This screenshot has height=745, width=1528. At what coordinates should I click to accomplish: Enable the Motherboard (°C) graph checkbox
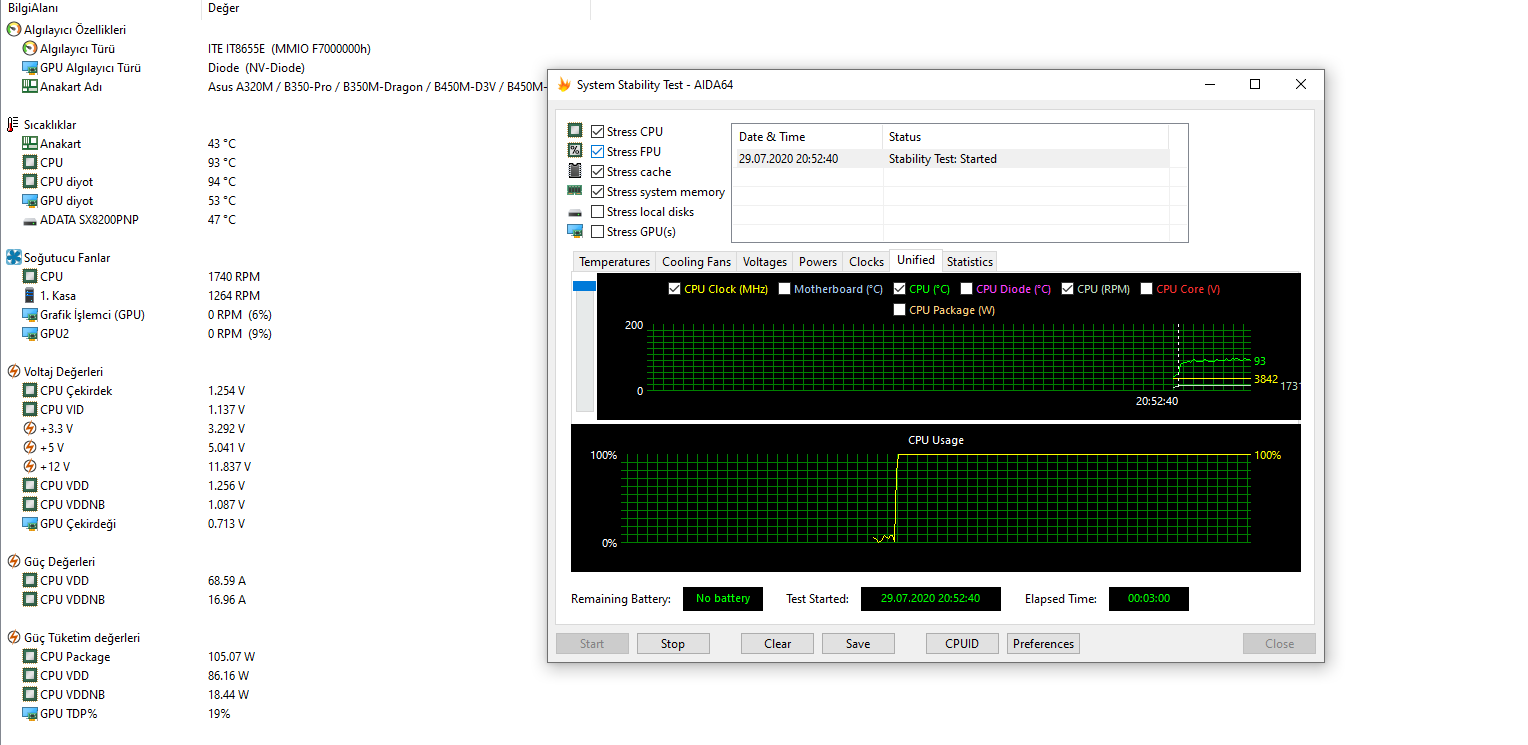(784, 289)
